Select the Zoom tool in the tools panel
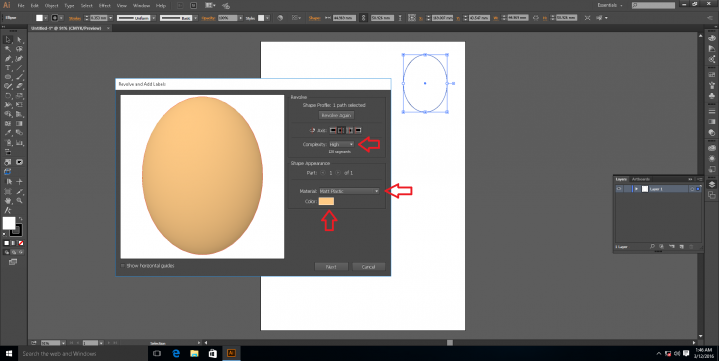 (x=19, y=200)
